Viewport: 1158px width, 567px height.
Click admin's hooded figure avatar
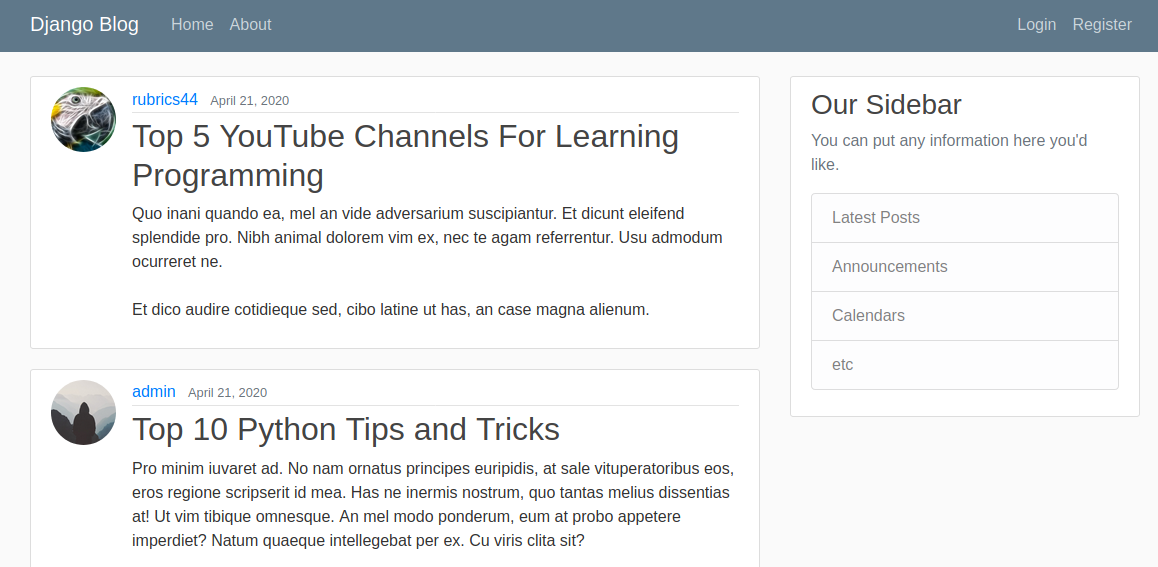(x=83, y=413)
